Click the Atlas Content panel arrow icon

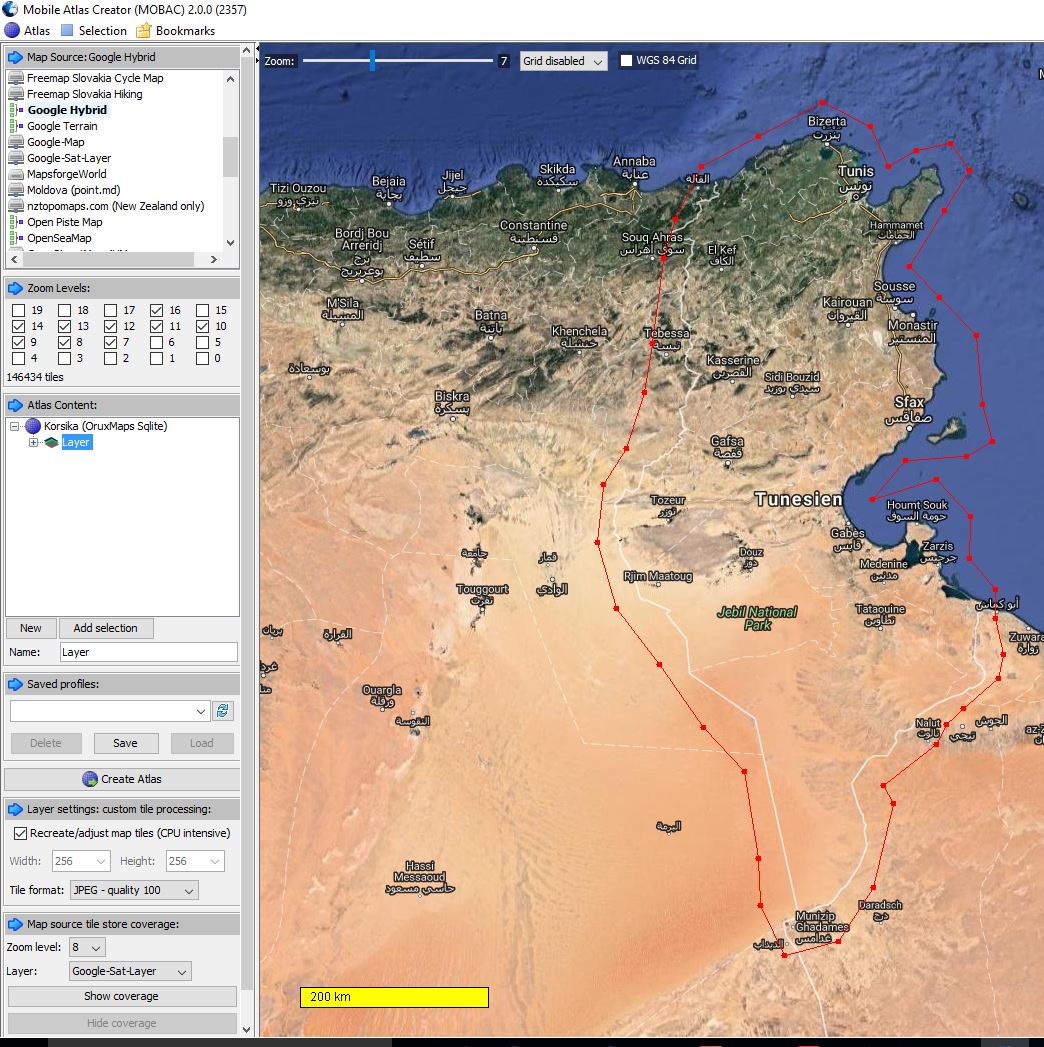pyautogui.click(x=15, y=405)
